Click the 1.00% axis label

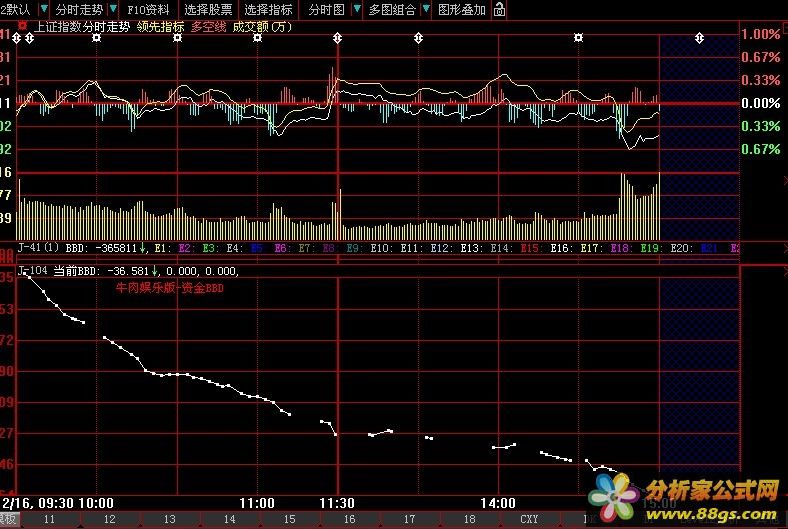pos(761,34)
